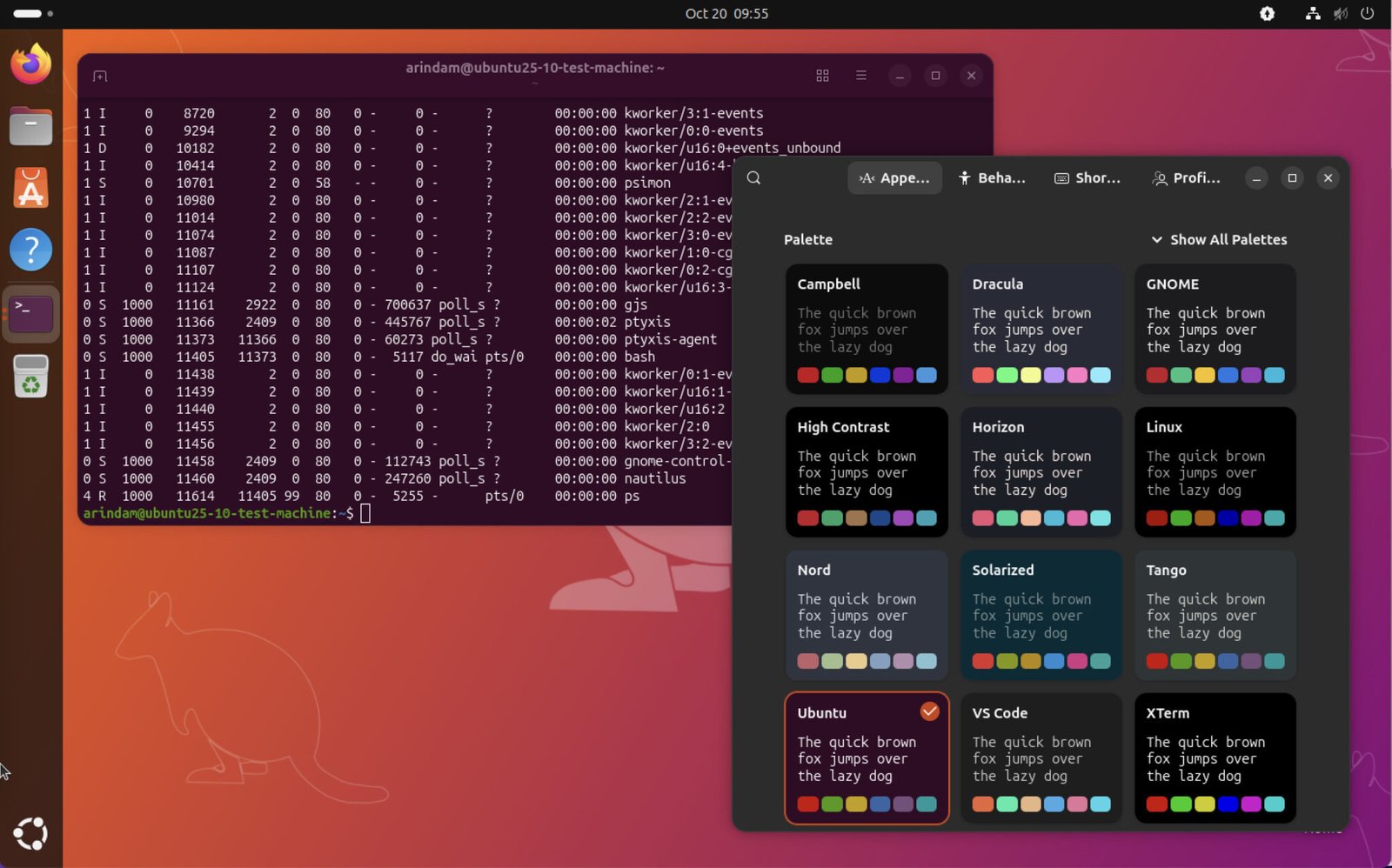Click the 'nautilus' process name in terminal

[x=655, y=478]
